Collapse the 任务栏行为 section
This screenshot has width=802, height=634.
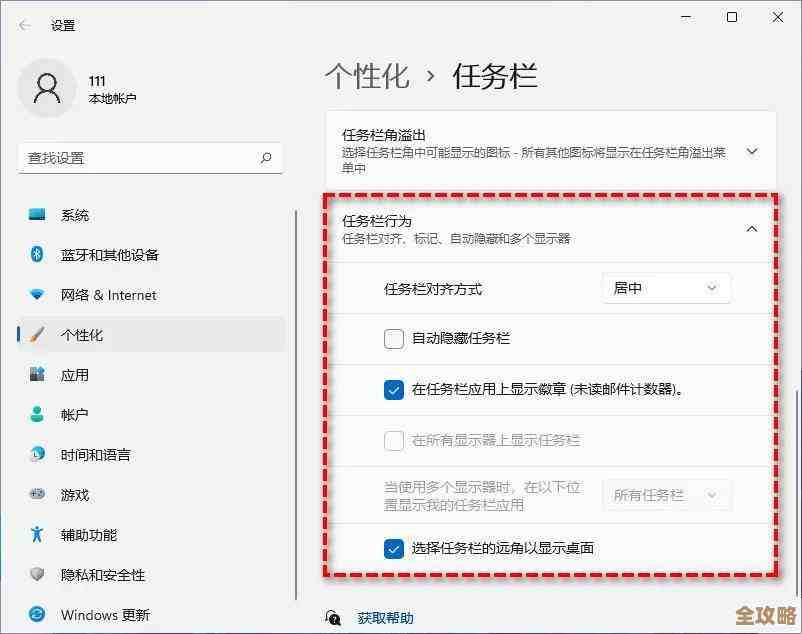751,229
